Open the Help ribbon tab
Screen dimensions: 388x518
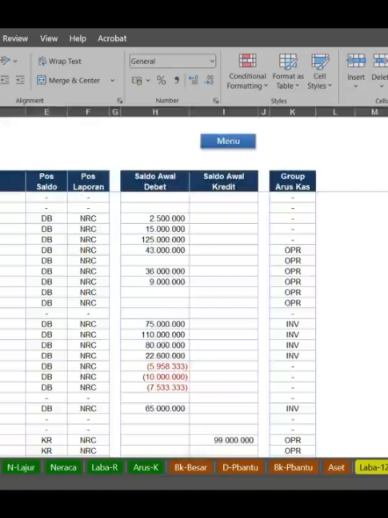click(x=78, y=39)
